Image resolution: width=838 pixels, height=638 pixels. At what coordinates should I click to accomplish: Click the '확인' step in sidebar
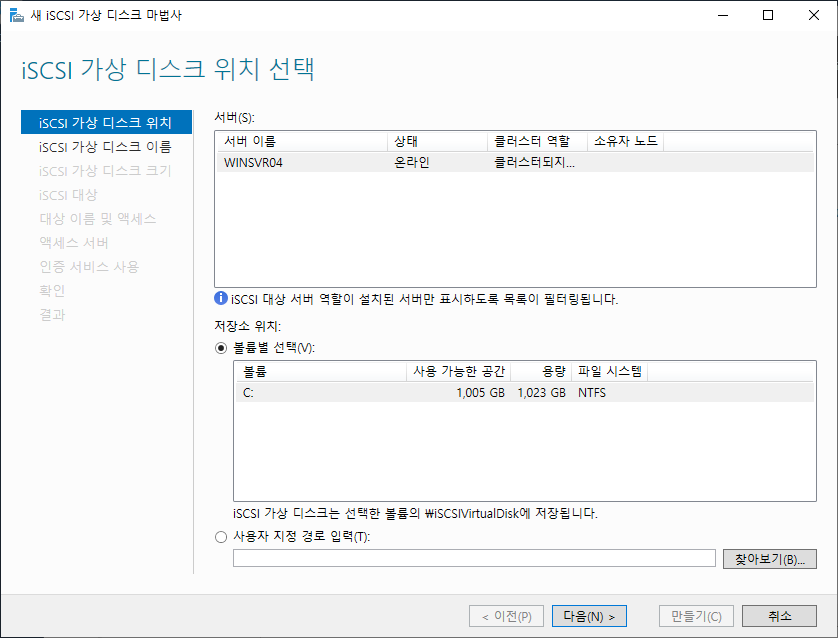52,291
